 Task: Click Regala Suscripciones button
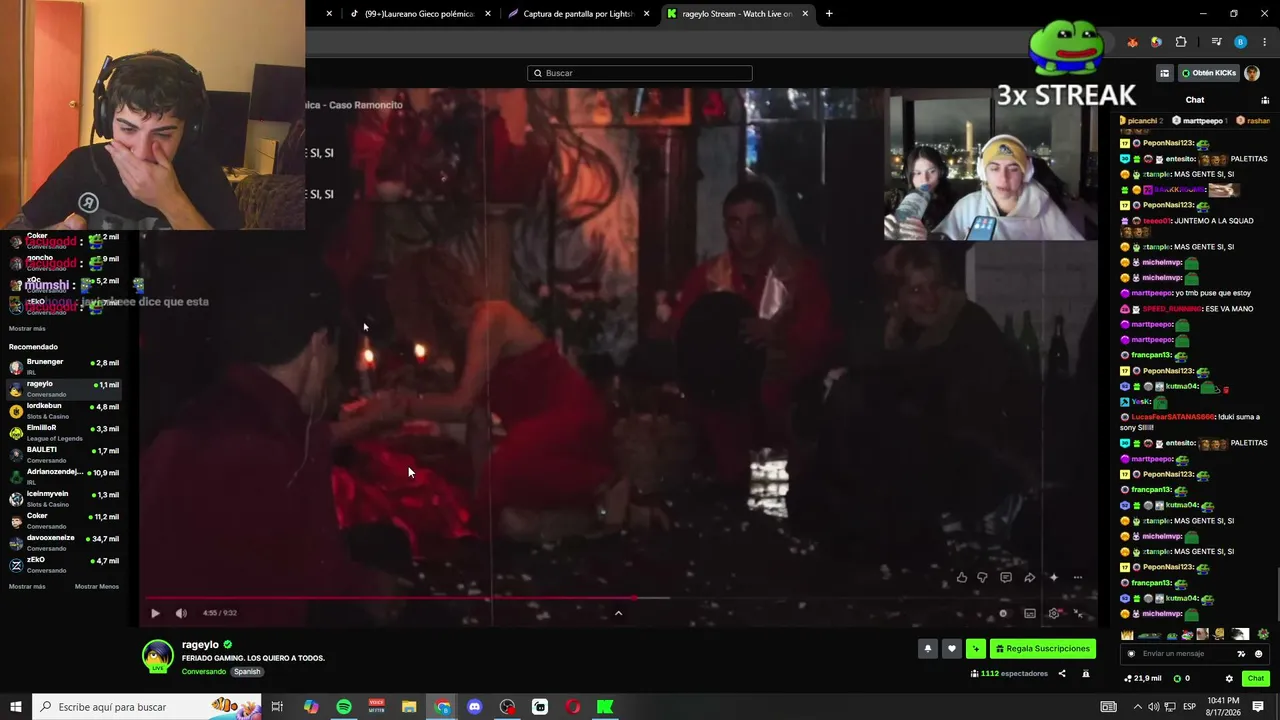click(1042, 648)
